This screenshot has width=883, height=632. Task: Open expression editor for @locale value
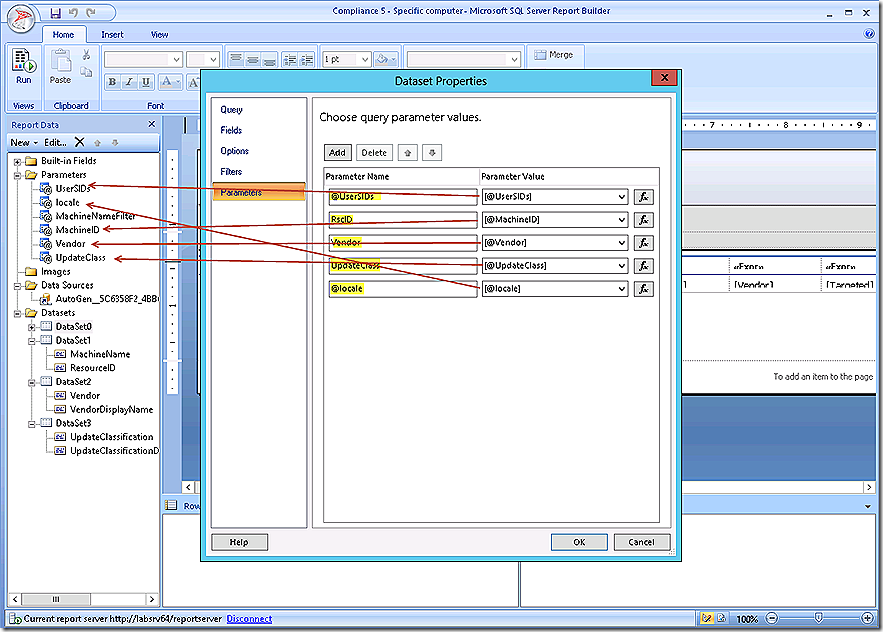click(644, 289)
